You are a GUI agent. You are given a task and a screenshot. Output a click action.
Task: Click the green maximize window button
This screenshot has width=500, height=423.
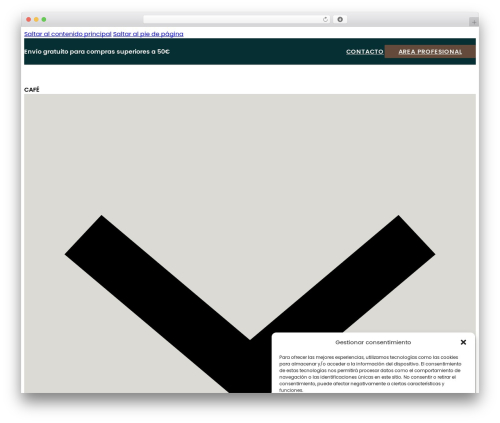pos(44,19)
